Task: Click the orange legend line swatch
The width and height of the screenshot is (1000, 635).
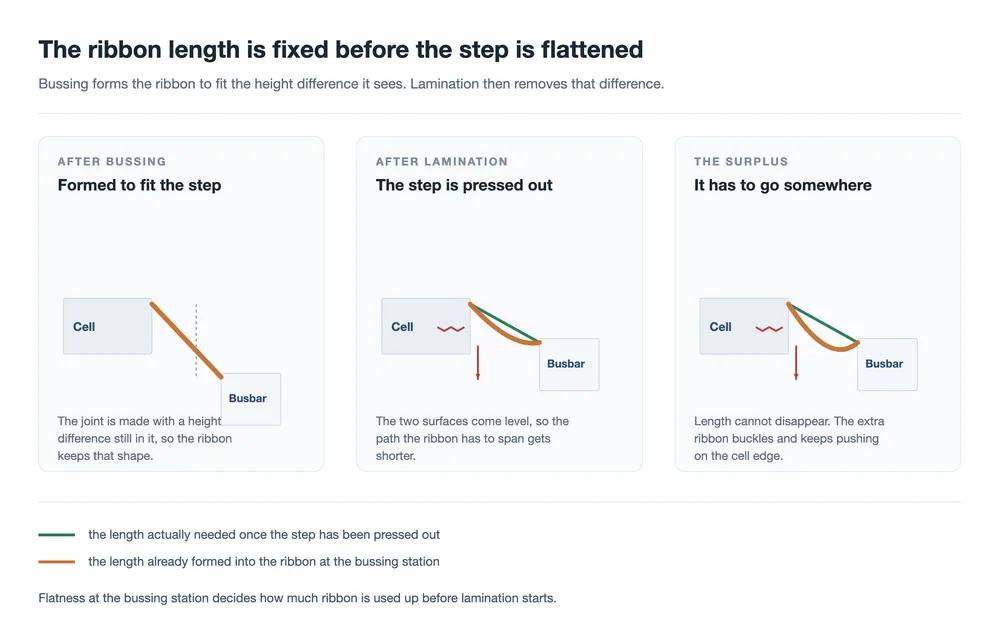Action: pyautogui.click(x=57, y=562)
